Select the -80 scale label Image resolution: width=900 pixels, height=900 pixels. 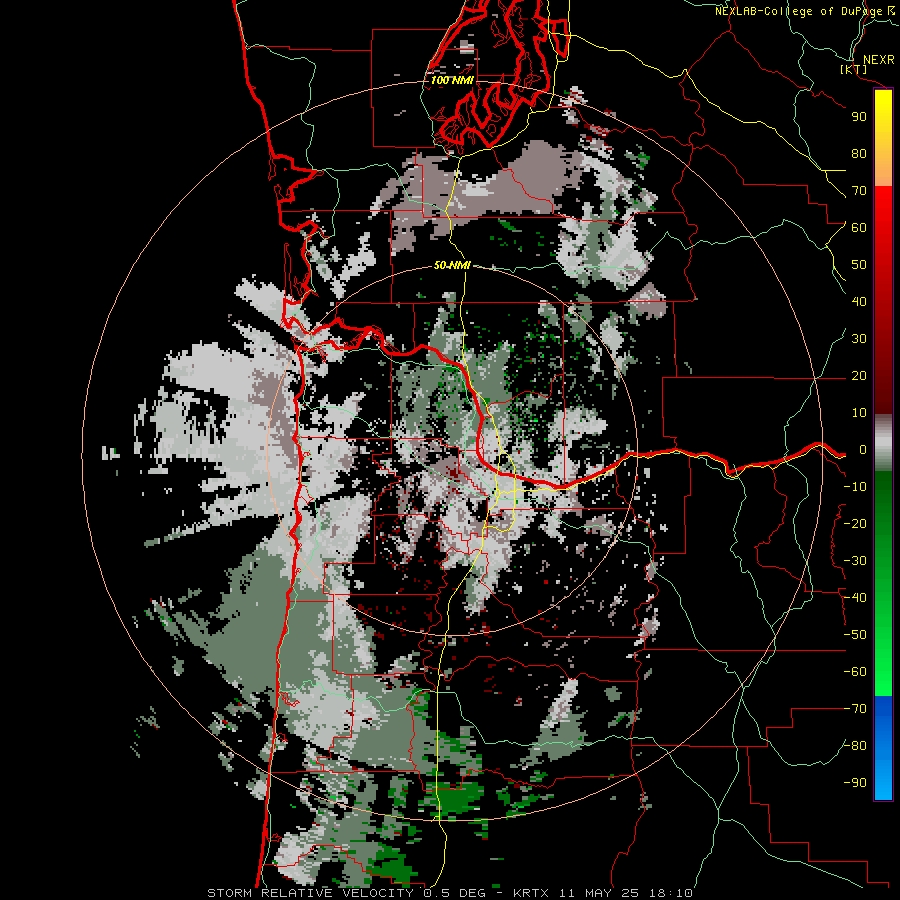pyautogui.click(x=855, y=746)
